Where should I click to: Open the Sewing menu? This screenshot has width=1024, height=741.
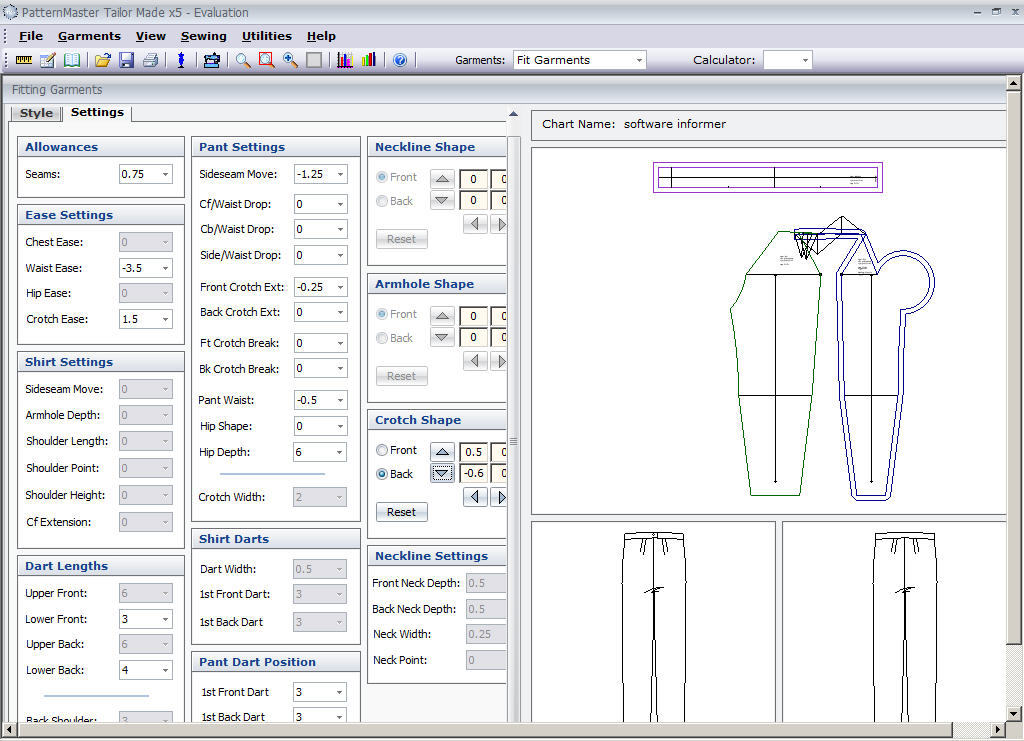204,36
